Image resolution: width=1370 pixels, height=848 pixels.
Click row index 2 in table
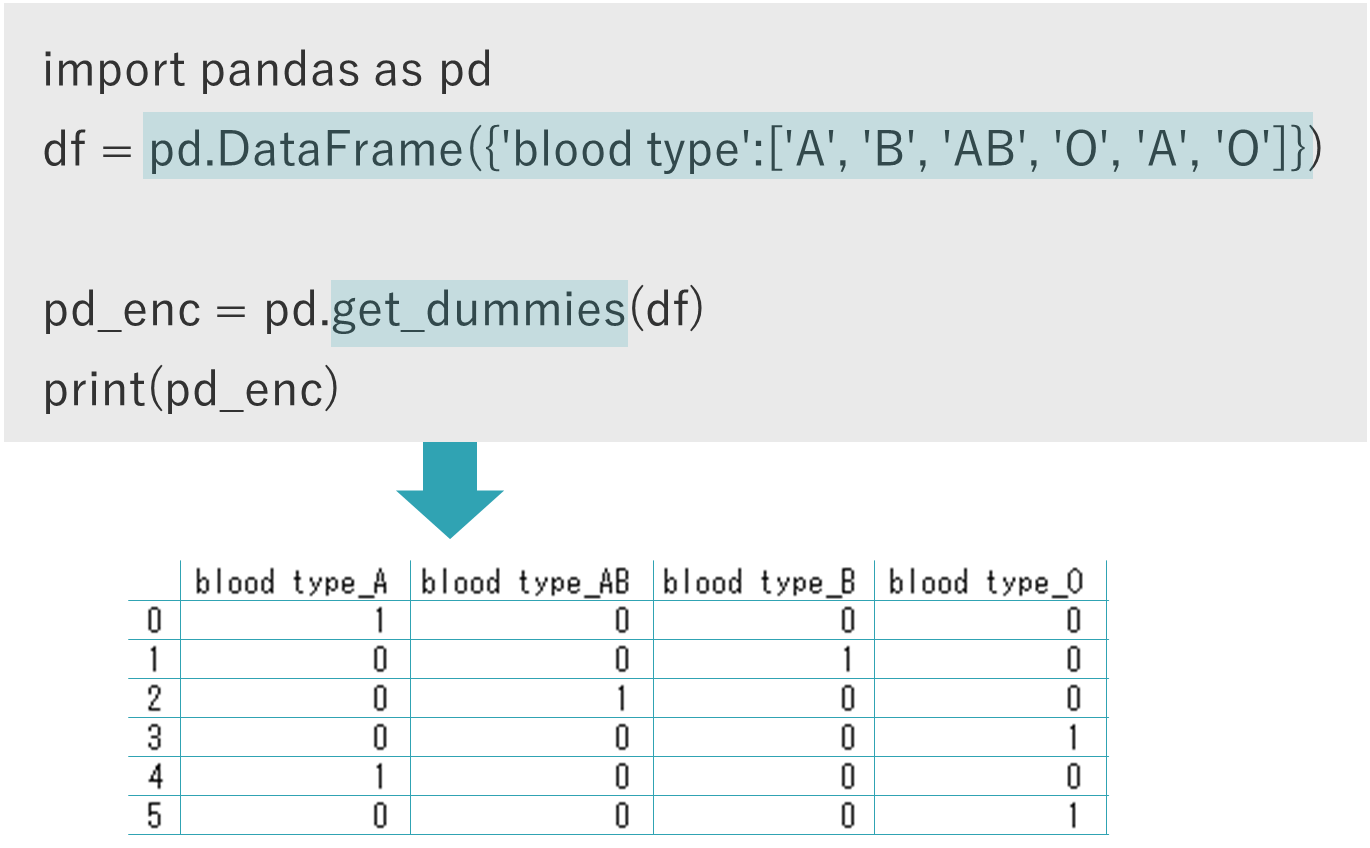pyautogui.click(x=154, y=699)
